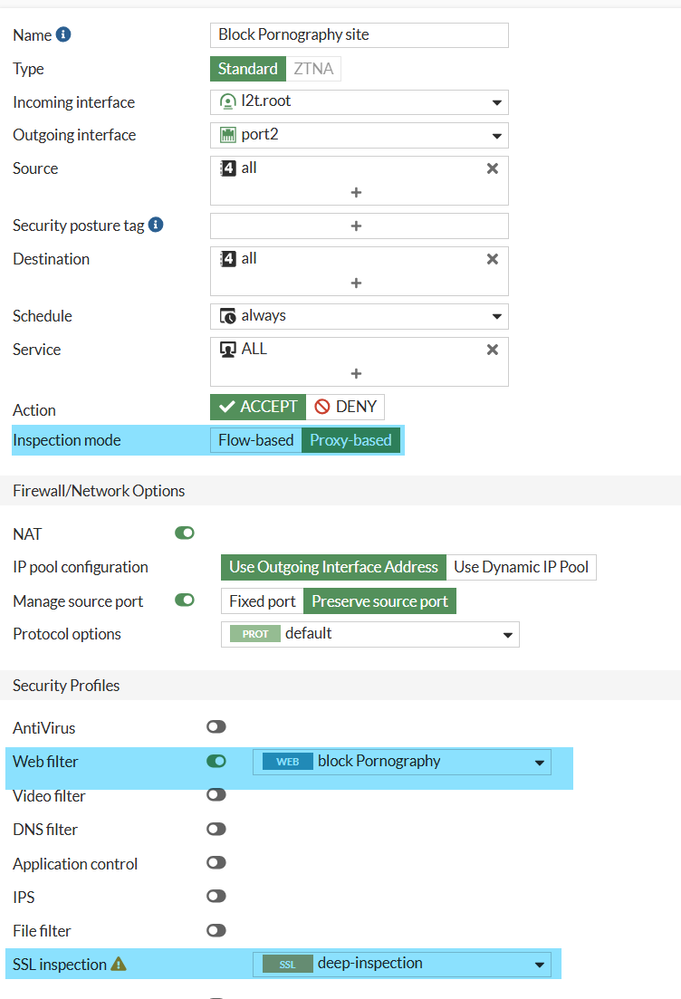
Task: Remove the ALL entry from Service
Action: point(492,350)
